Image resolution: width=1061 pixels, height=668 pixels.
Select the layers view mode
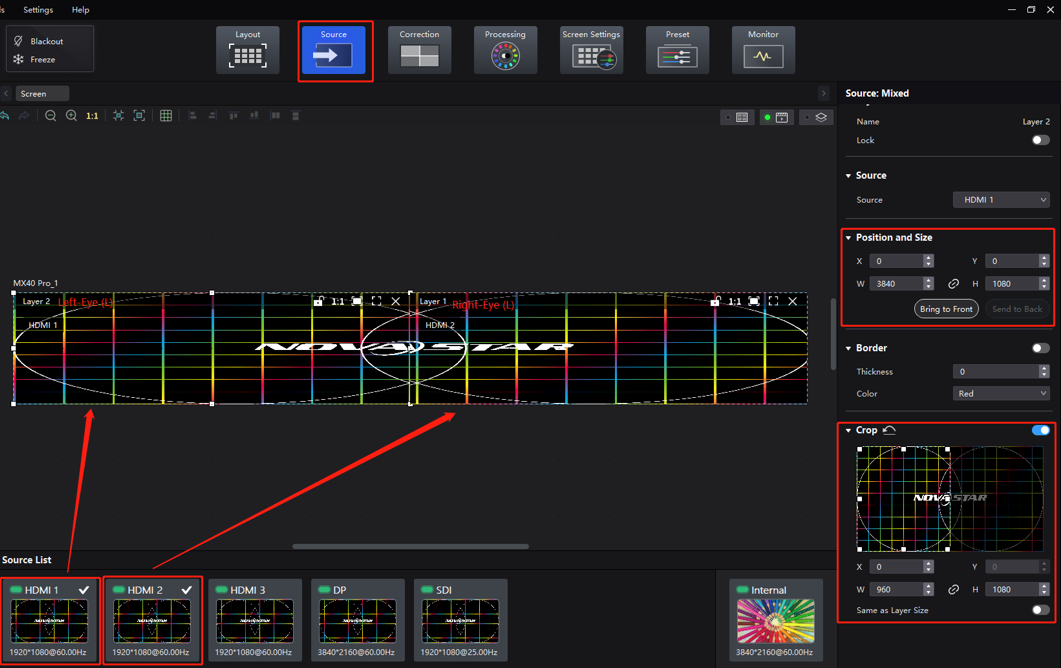(815, 117)
